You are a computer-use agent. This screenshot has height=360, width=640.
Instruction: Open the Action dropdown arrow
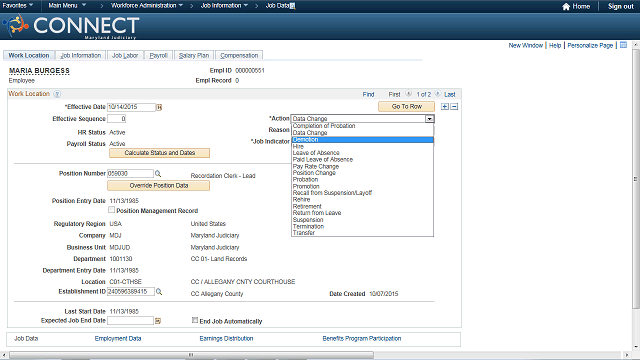429,119
